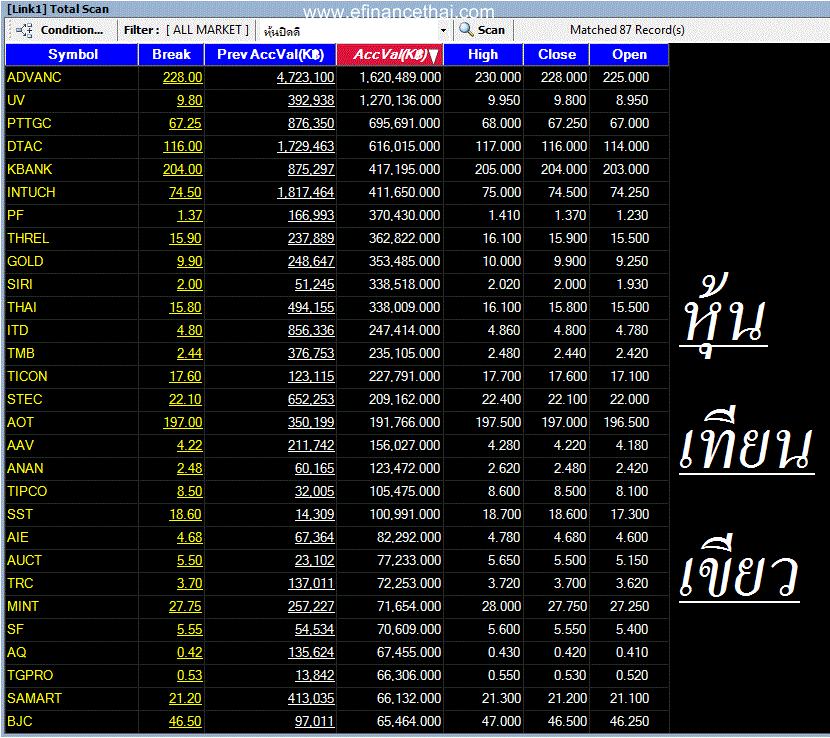Select the BJC symbol

pos(20,722)
